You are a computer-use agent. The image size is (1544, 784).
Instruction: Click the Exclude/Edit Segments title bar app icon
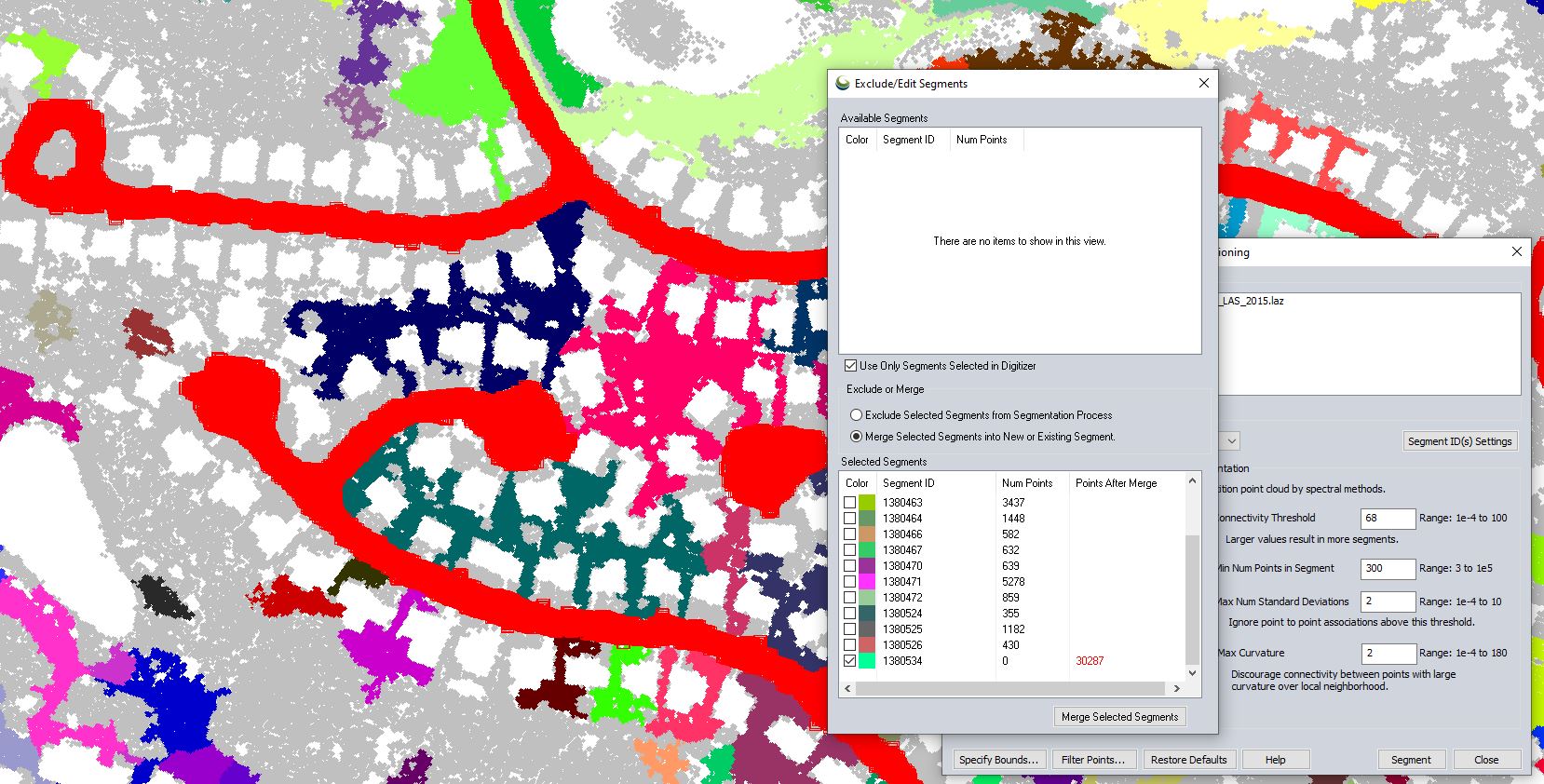click(x=843, y=83)
